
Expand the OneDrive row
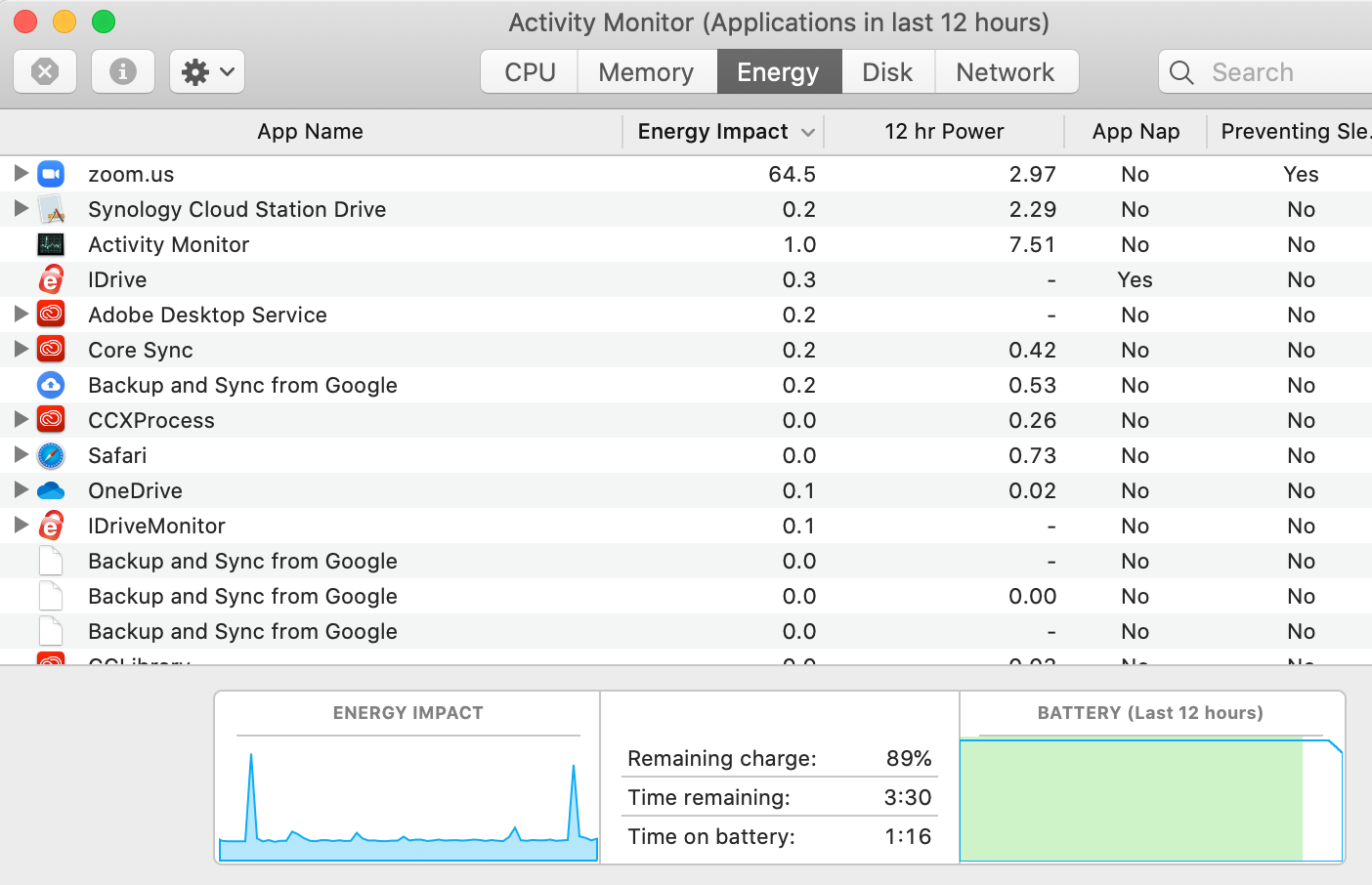(21, 489)
